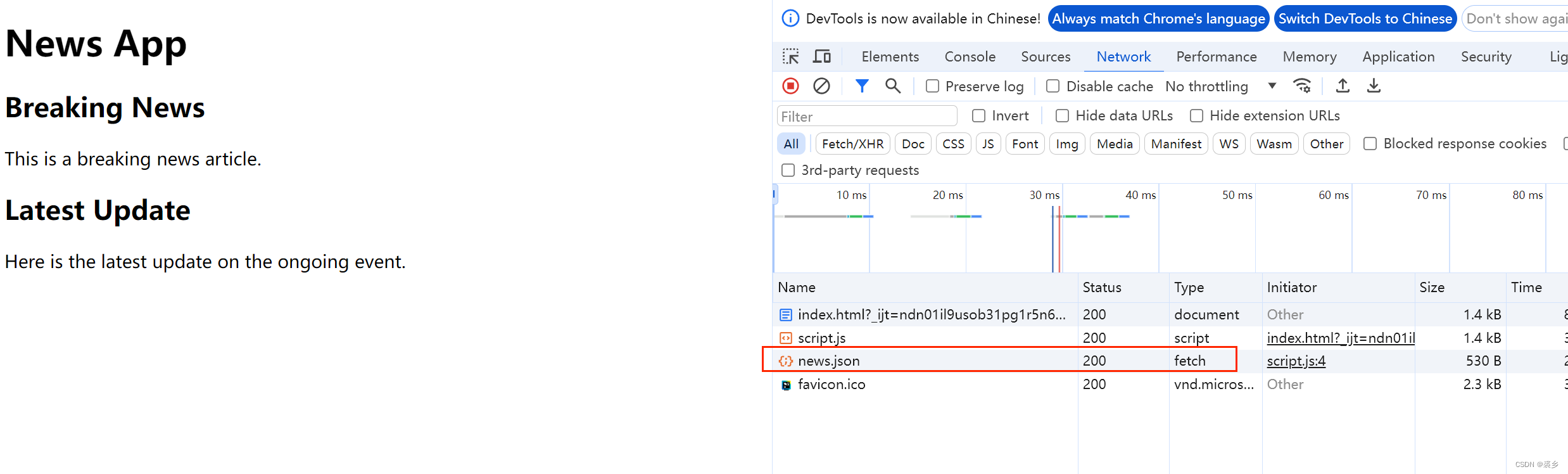Import HAR file upload icon
Screen dimensions: 1568x474
[x=1343, y=86]
